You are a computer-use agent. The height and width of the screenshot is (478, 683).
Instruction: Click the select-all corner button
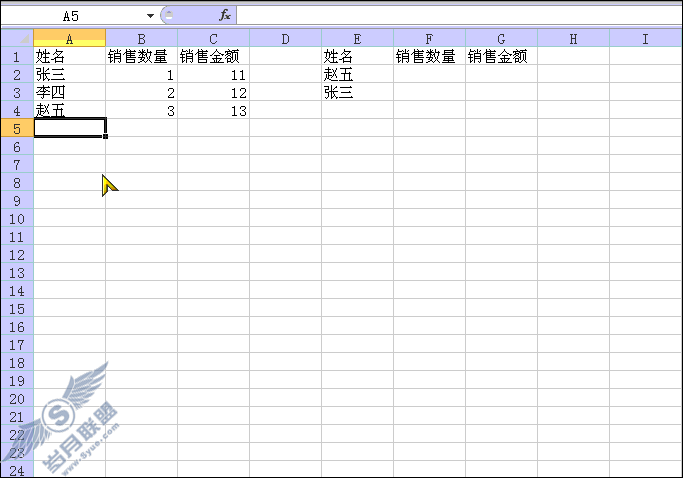click(x=17, y=38)
